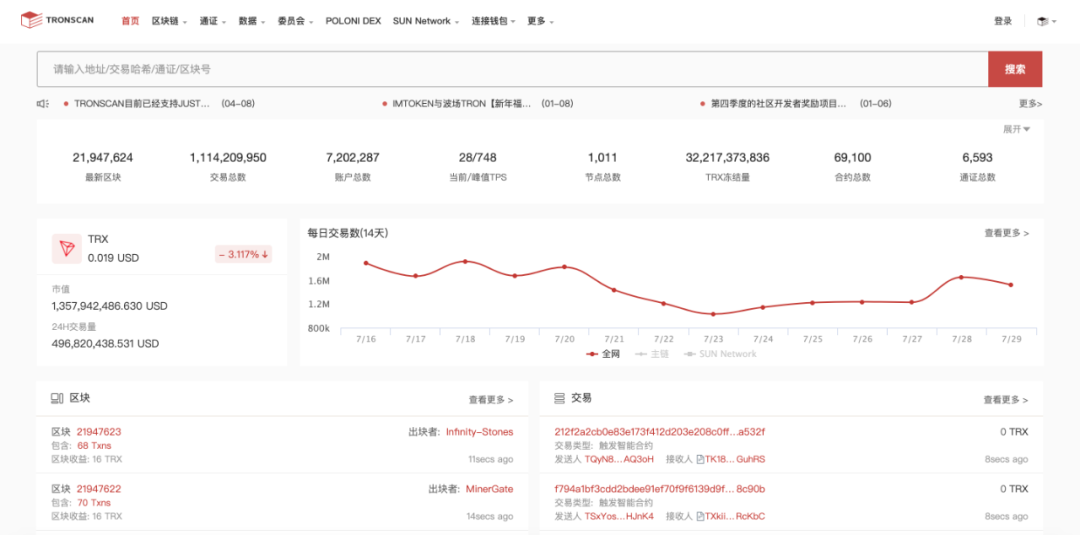Click the node count 1,011
Image resolution: width=1080 pixels, height=535 pixels.
(603, 158)
